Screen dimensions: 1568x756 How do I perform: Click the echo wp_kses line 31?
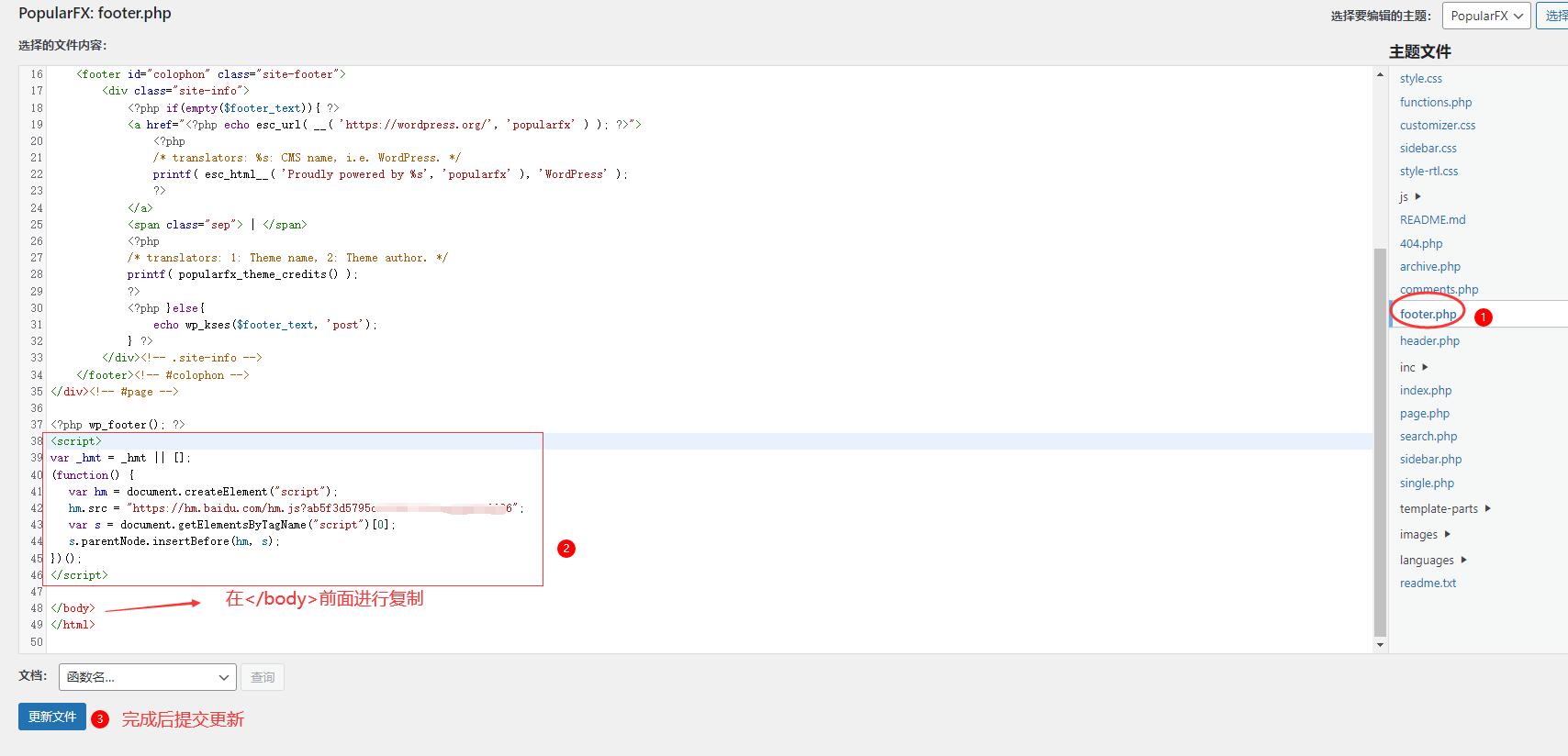(265, 325)
